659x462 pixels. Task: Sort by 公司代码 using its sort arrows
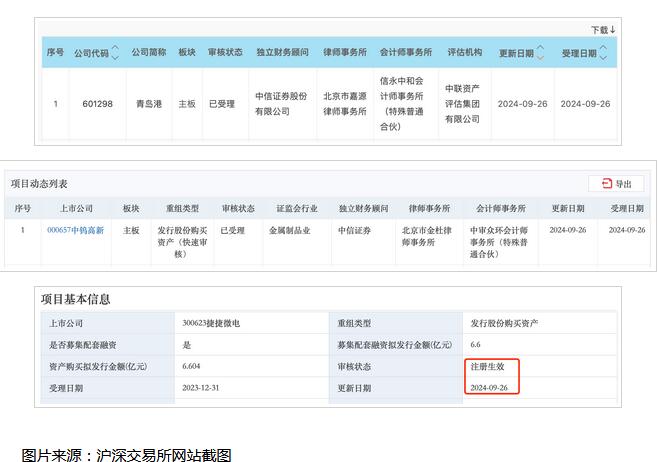tap(114, 52)
